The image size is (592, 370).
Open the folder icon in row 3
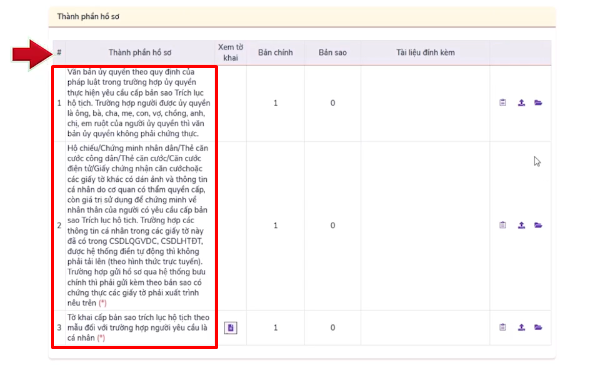pos(538,327)
